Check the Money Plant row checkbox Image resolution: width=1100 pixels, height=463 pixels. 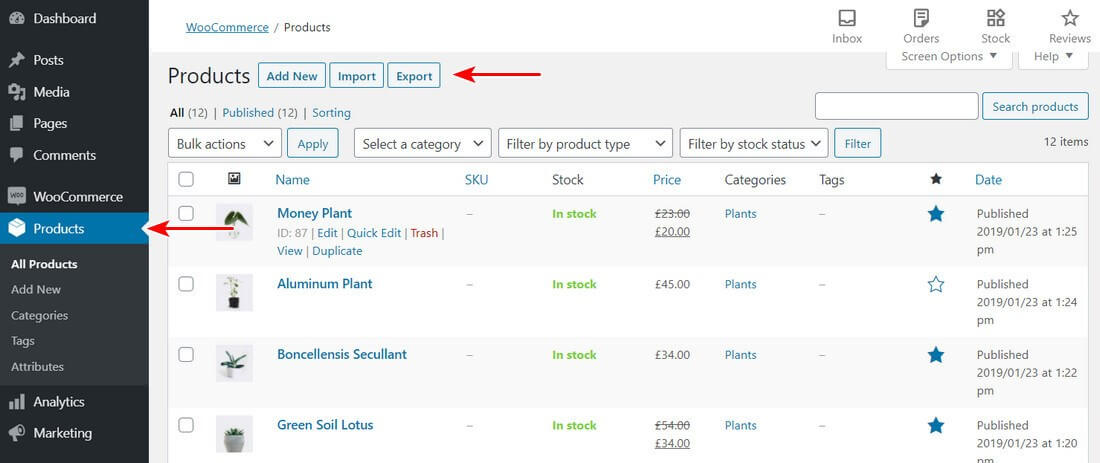186,213
